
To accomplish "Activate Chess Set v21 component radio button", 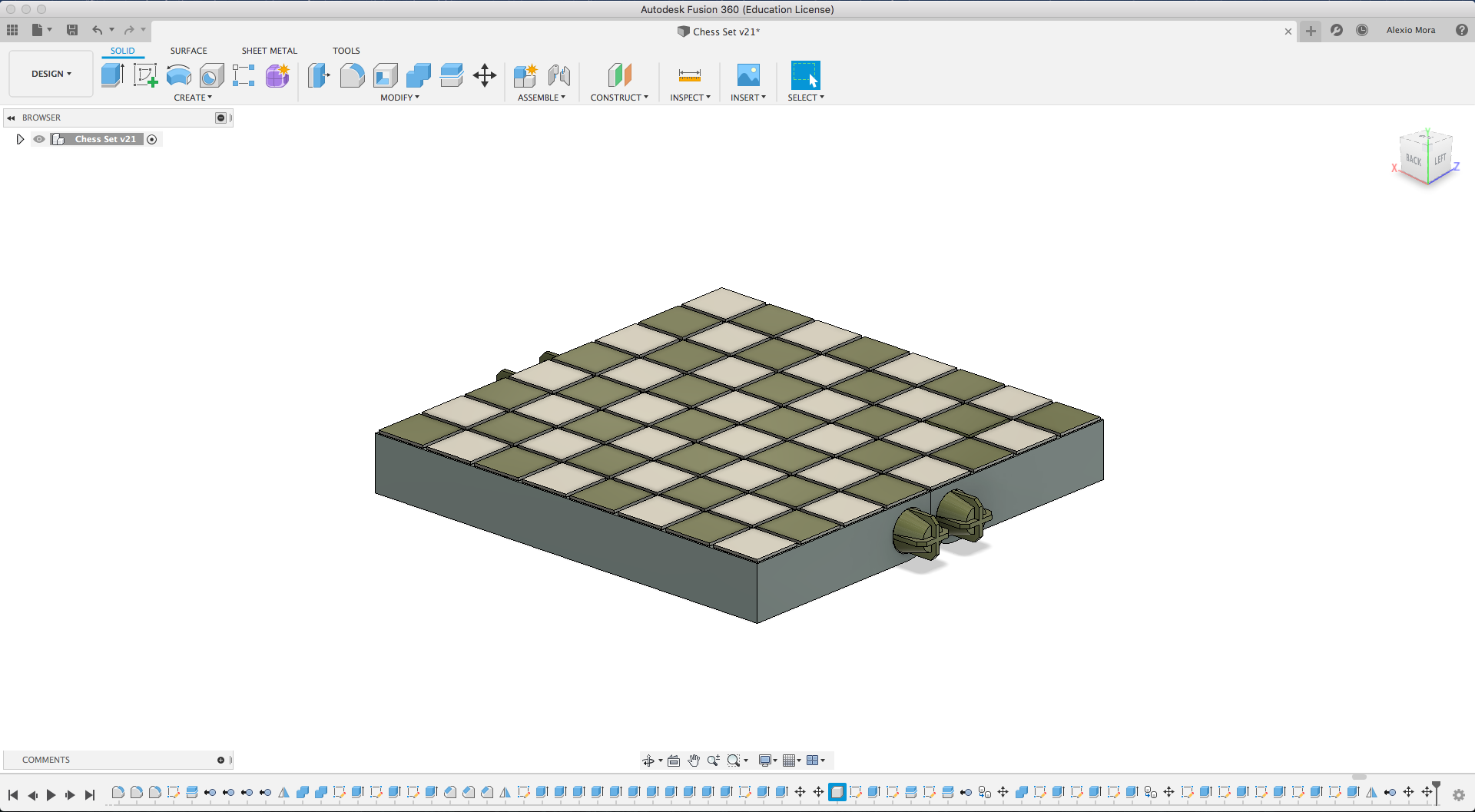I will coord(152,139).
